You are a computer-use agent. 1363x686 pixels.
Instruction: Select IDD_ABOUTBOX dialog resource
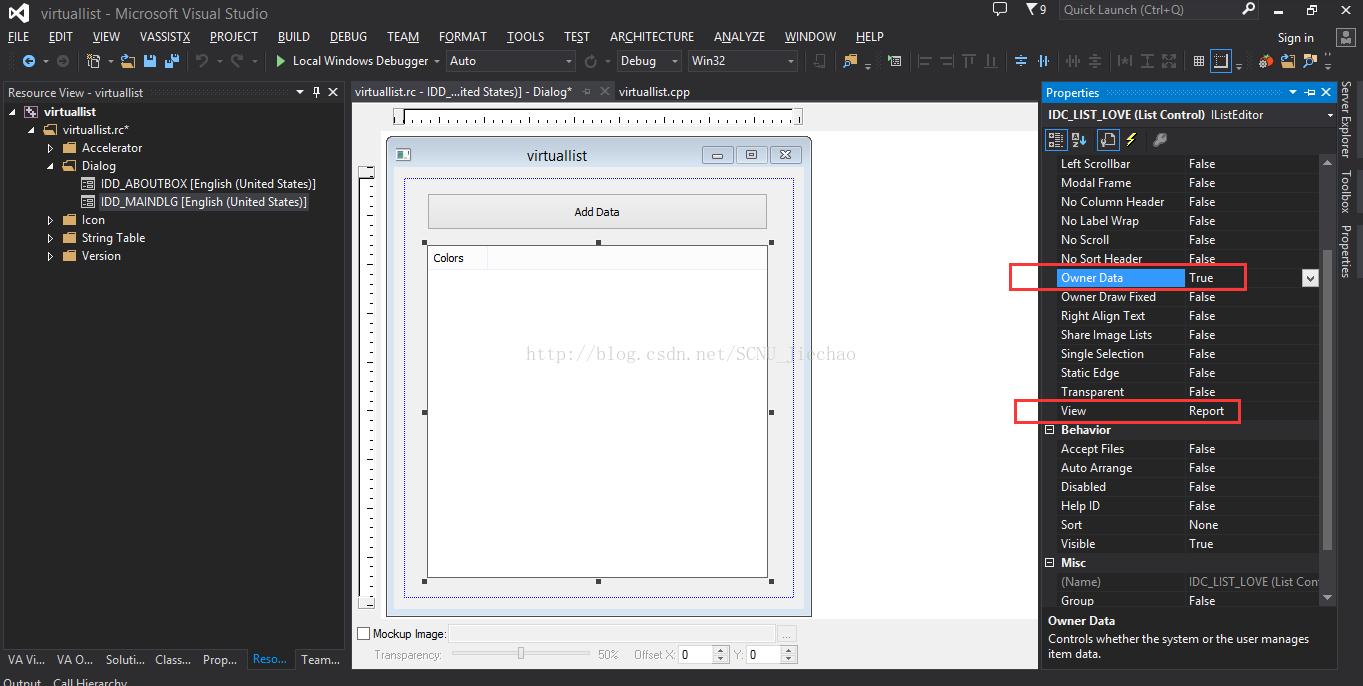(208, 184)
